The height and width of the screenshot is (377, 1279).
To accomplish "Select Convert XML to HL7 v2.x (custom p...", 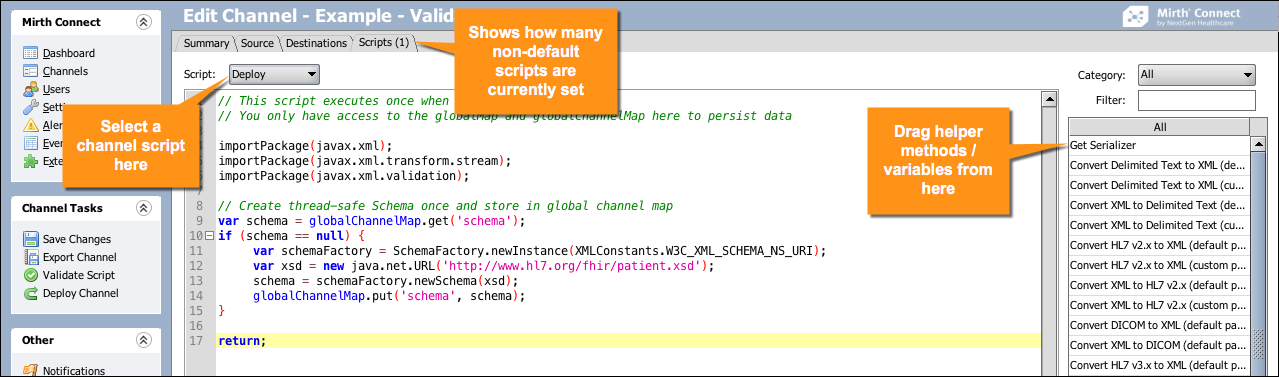I will pyautogui.click(x=1159, y=305).
